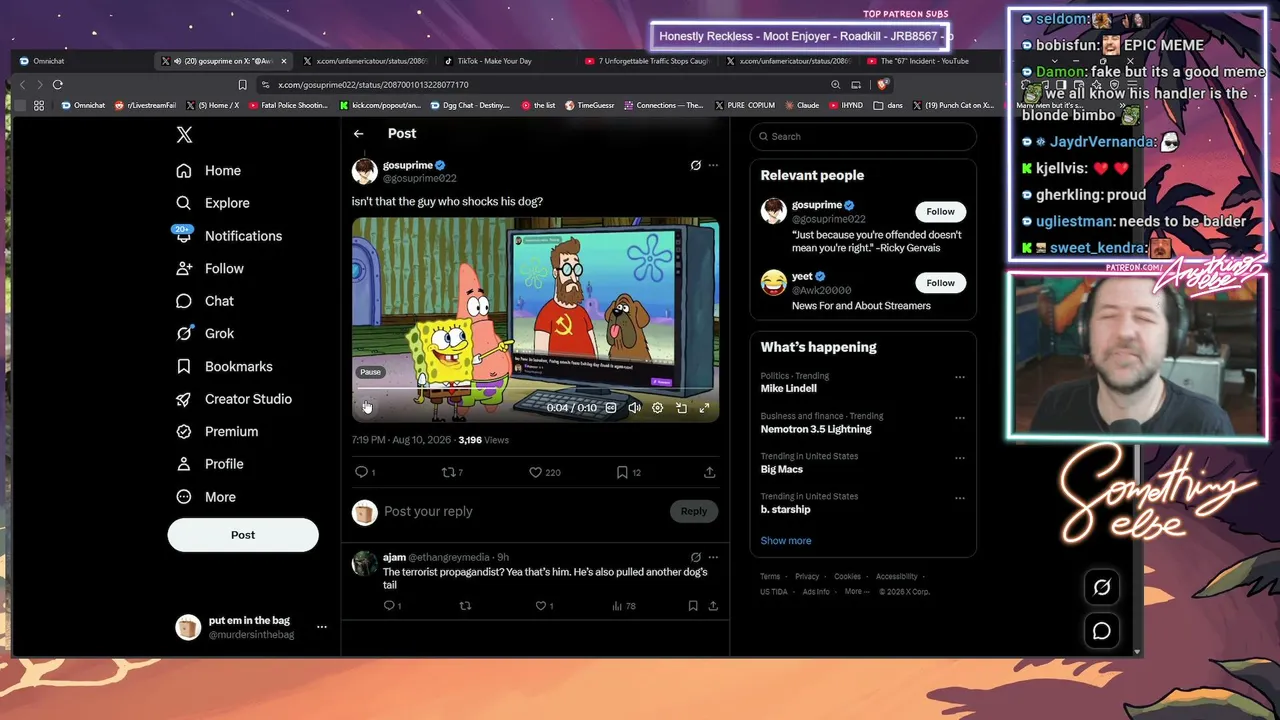Open more options for b. starship trend

(x=960, y=498)
